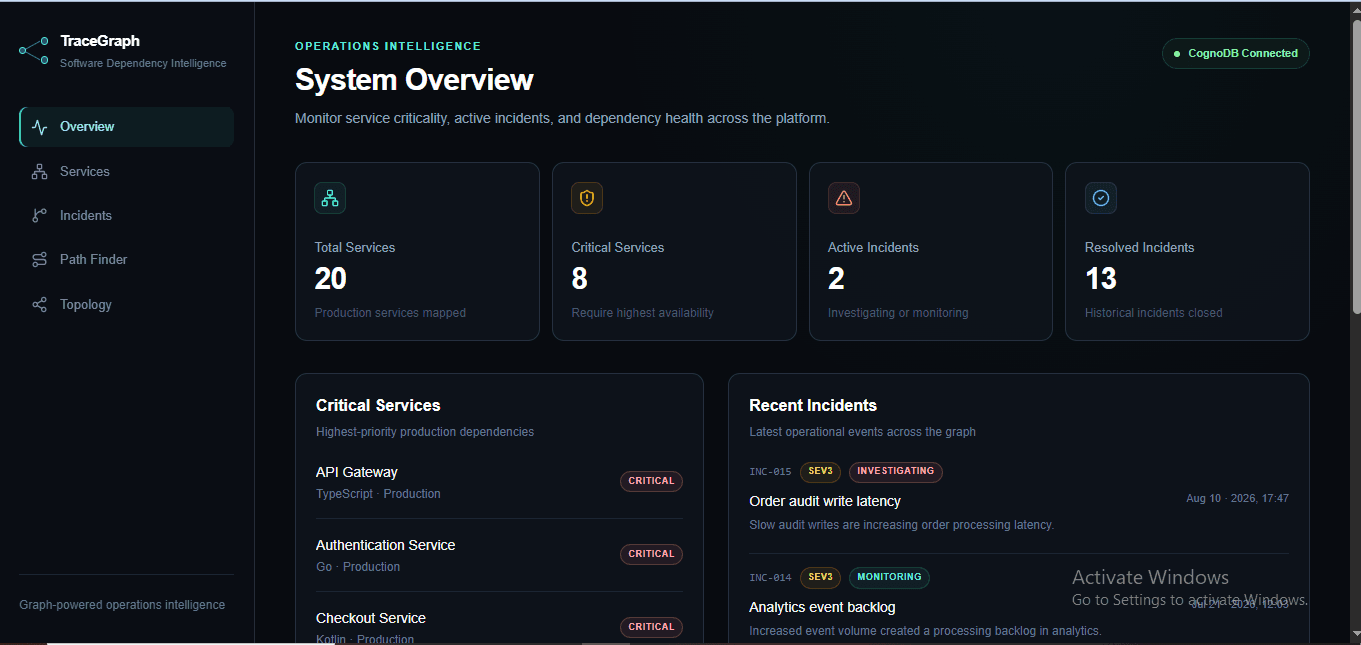Click 'Production services mapped' caption
The image size is (1361, 645).
coord(390,313)
